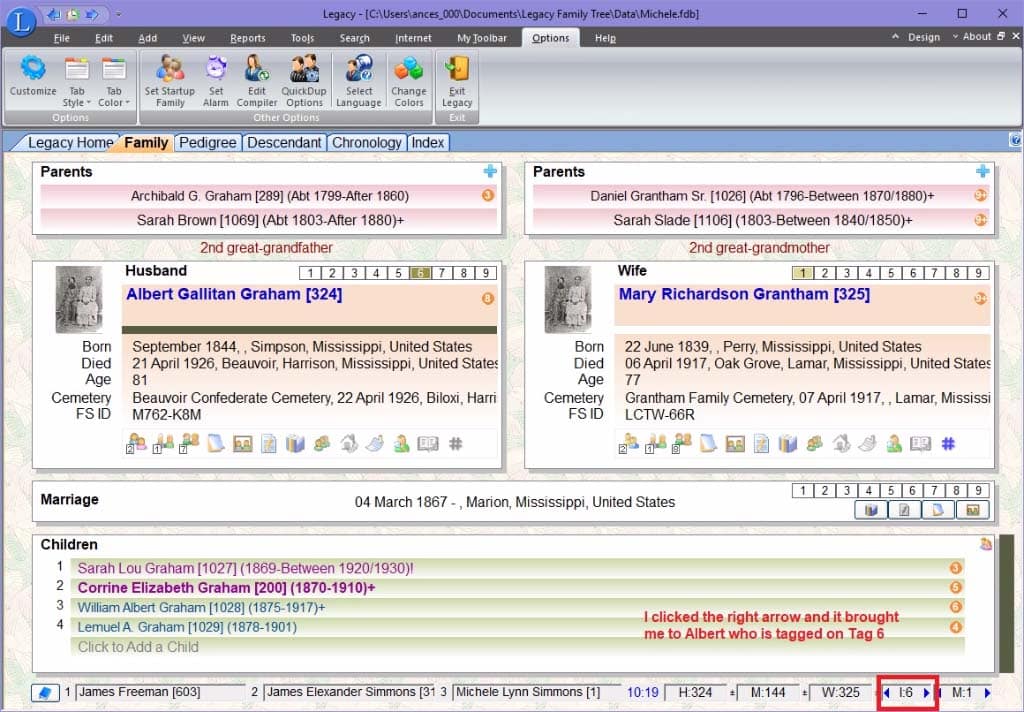Toggle tag 1 for husband Albert Graham
The width and height of the screenshot is (1024, 712).
coord(310,273)
